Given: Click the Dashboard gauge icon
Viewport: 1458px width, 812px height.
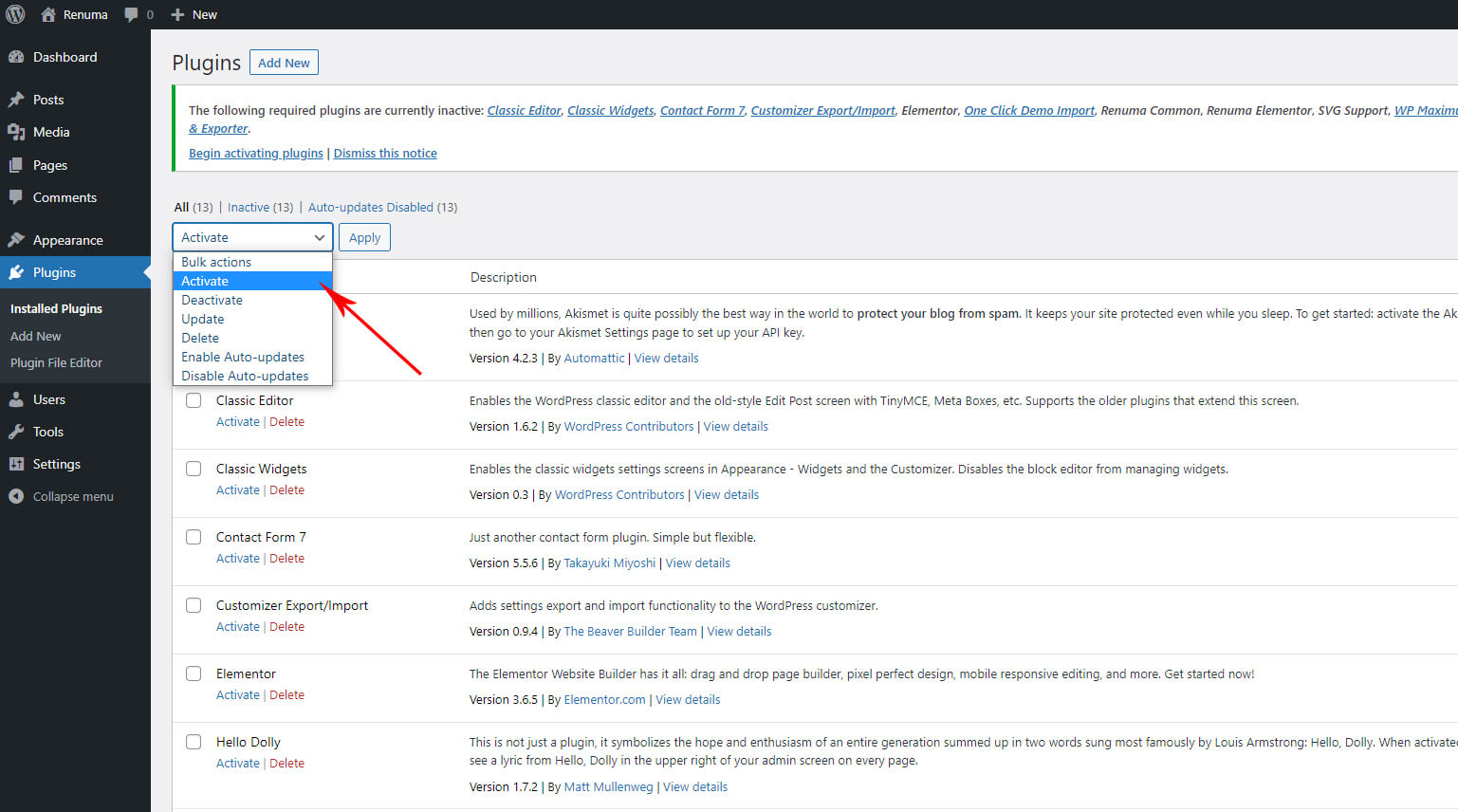Looking at the screenshot, I should point(16,57).
